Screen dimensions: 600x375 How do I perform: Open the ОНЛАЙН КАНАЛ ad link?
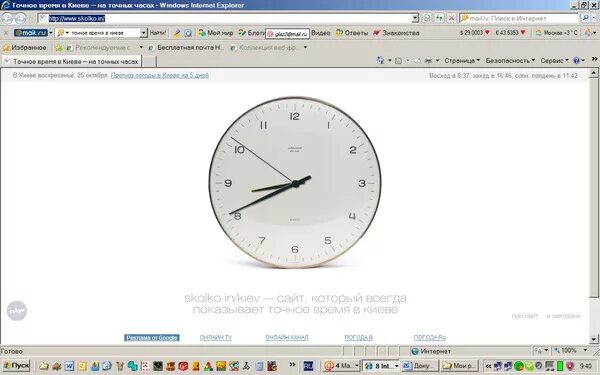[287, 337]
